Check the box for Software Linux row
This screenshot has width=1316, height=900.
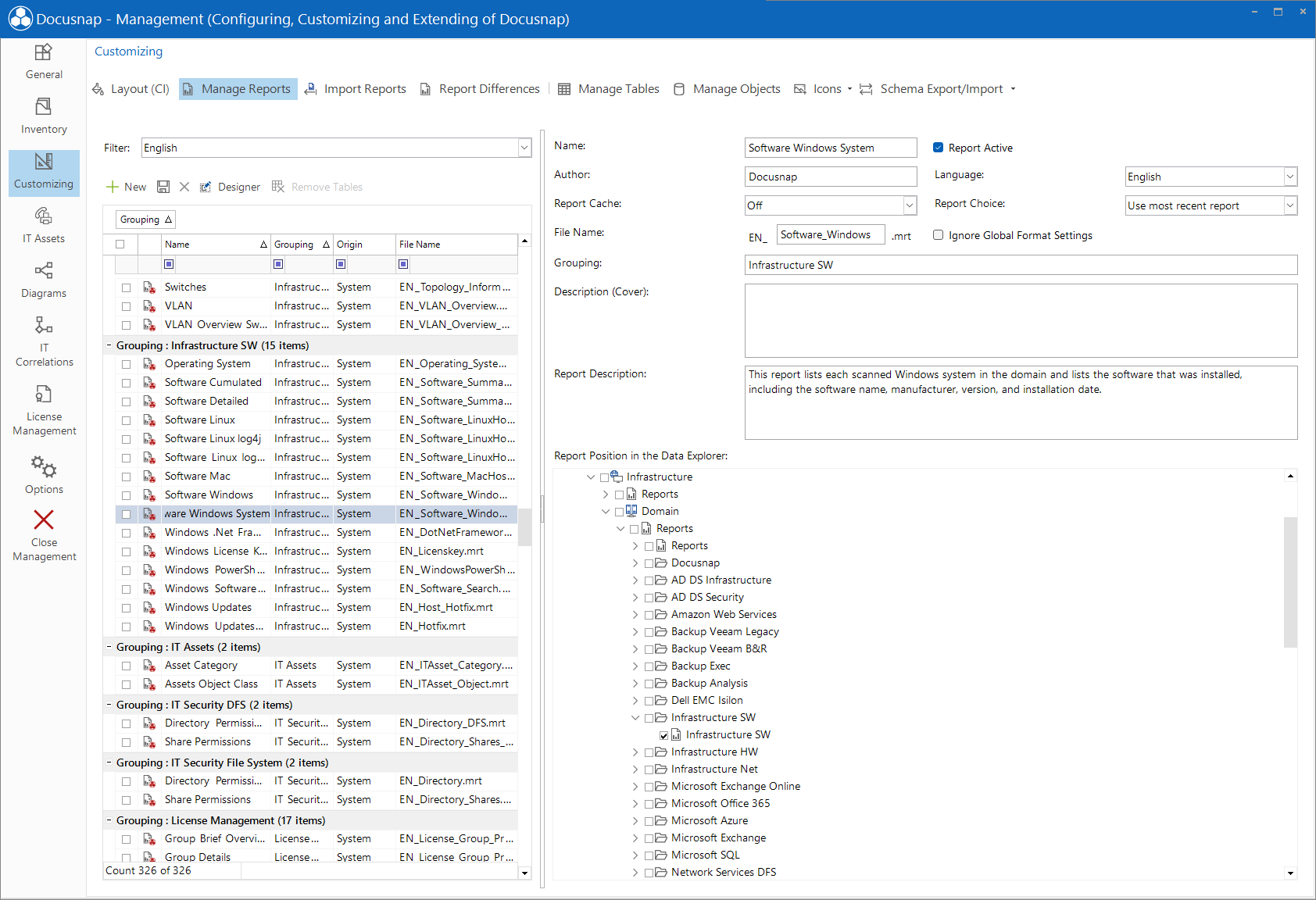[126, 420]
